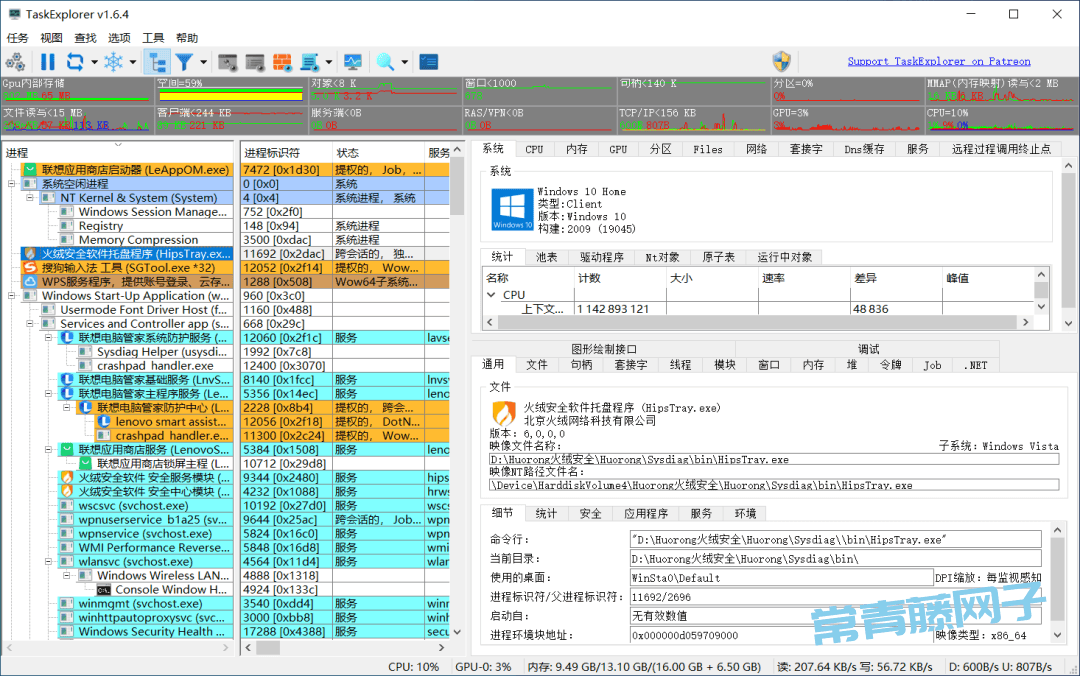Switch to the 驱动程序 tab
1080x676 pixels.
point(601,257)
